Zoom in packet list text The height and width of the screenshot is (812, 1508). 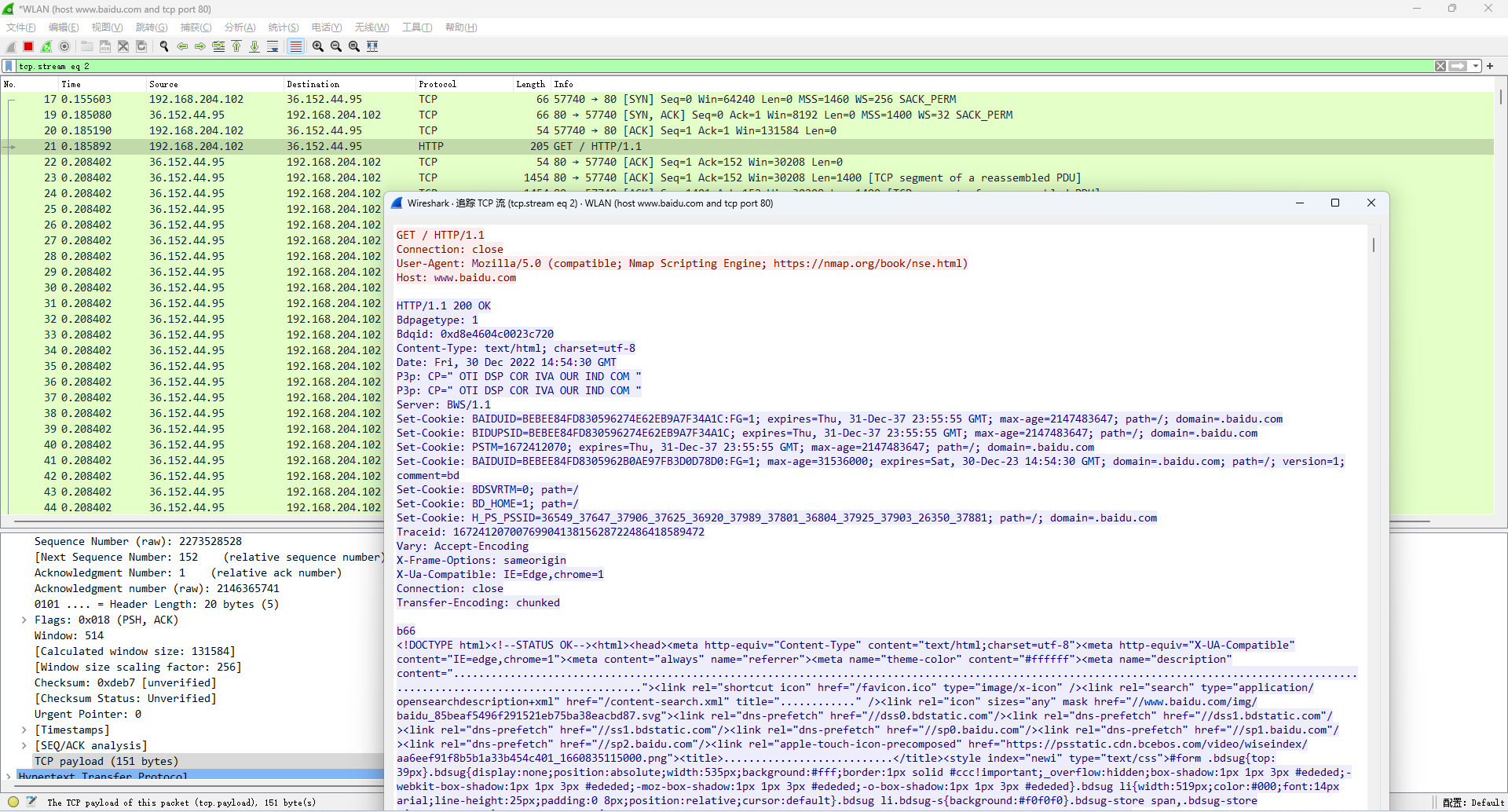click(318, 46)
